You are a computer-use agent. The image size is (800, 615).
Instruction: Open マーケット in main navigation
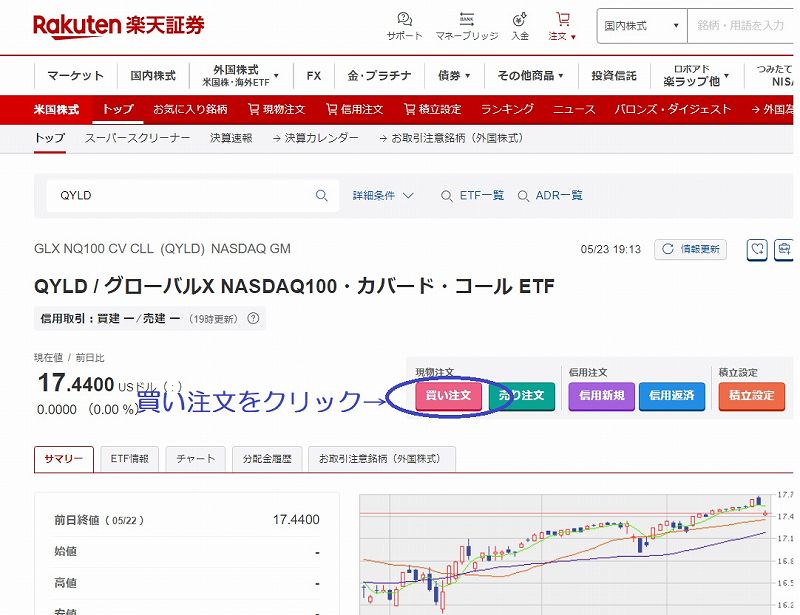point(76,76)
